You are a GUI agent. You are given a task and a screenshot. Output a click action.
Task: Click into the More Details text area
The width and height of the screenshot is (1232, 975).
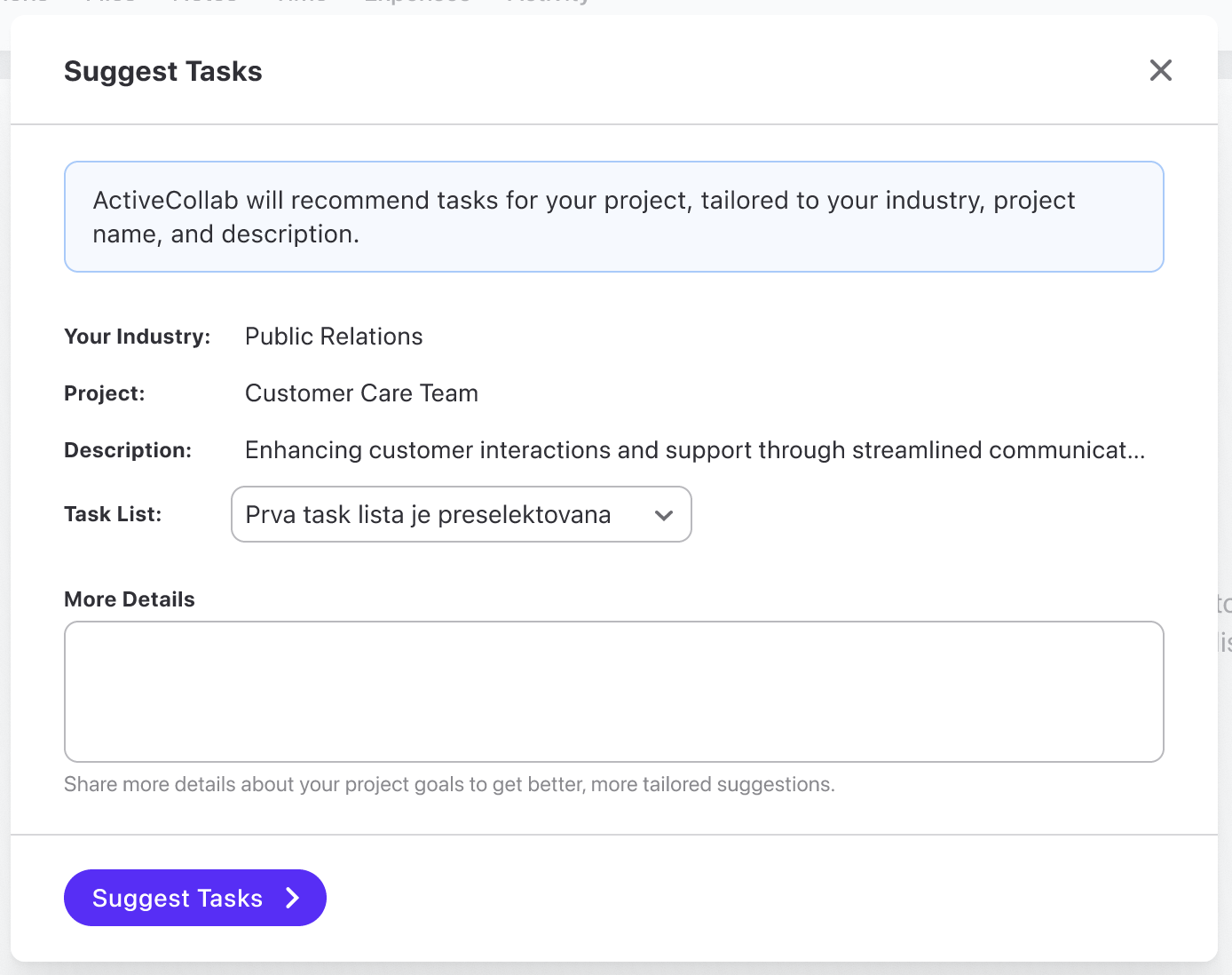tap(614, 692)
